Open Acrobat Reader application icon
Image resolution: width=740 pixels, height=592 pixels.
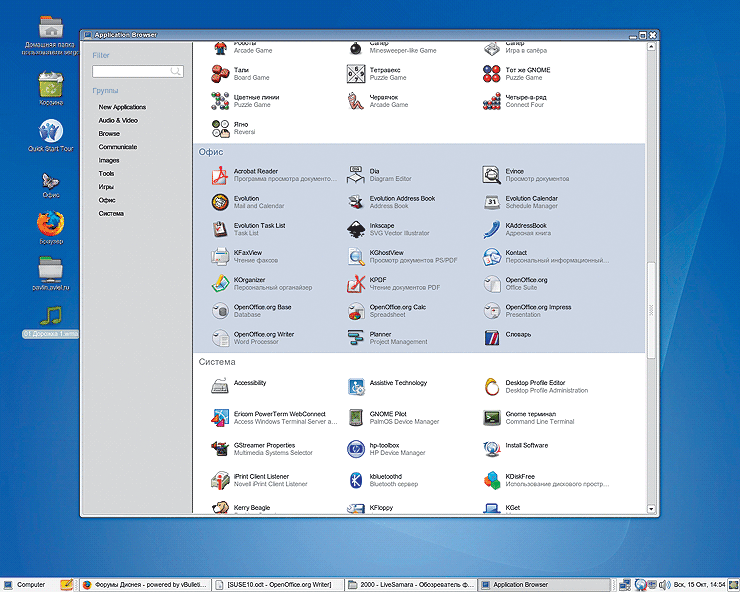tap(219, 175)
